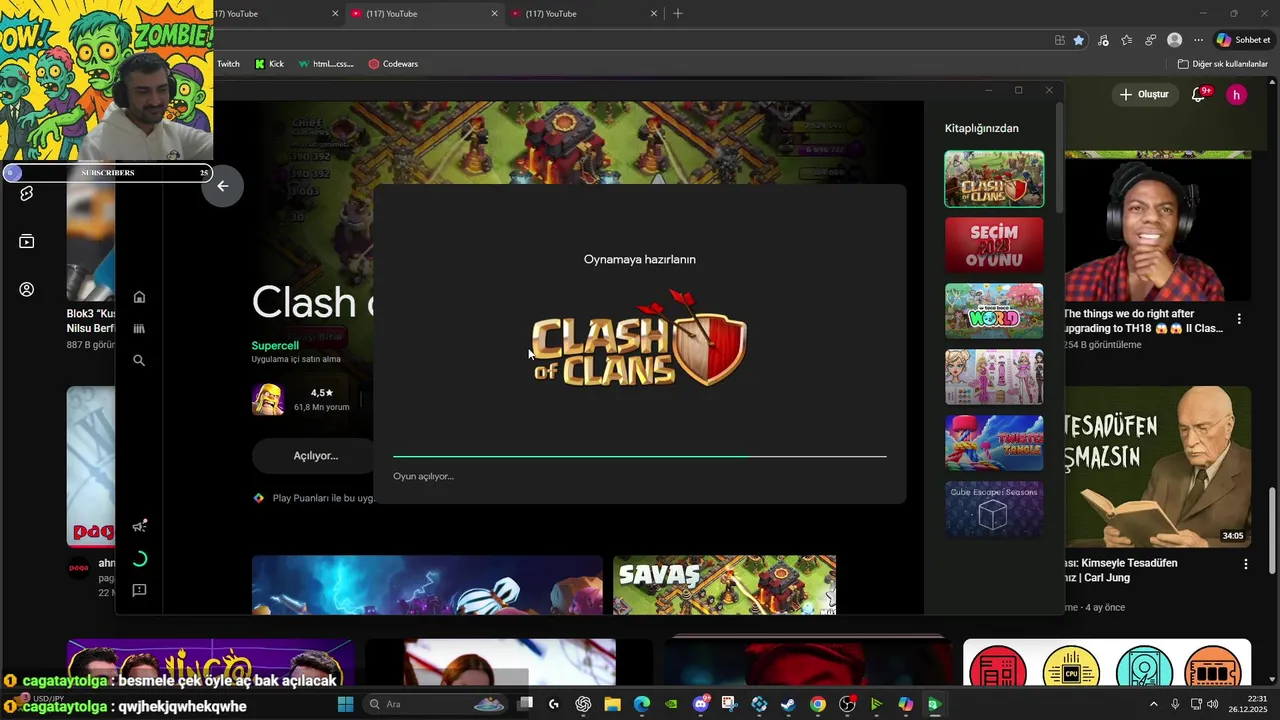This screenshot has height=720, width=1280.
Task: Open Library in Play Games sidebar
Action: click(139, 328)
